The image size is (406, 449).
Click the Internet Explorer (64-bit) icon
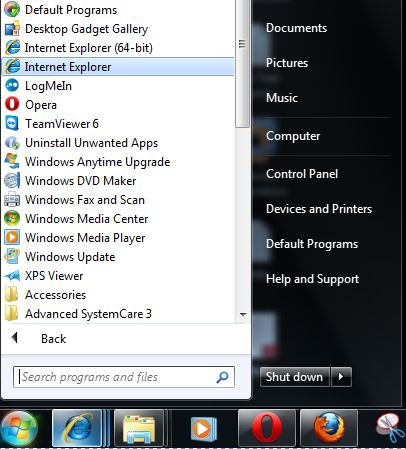[12, 48]
